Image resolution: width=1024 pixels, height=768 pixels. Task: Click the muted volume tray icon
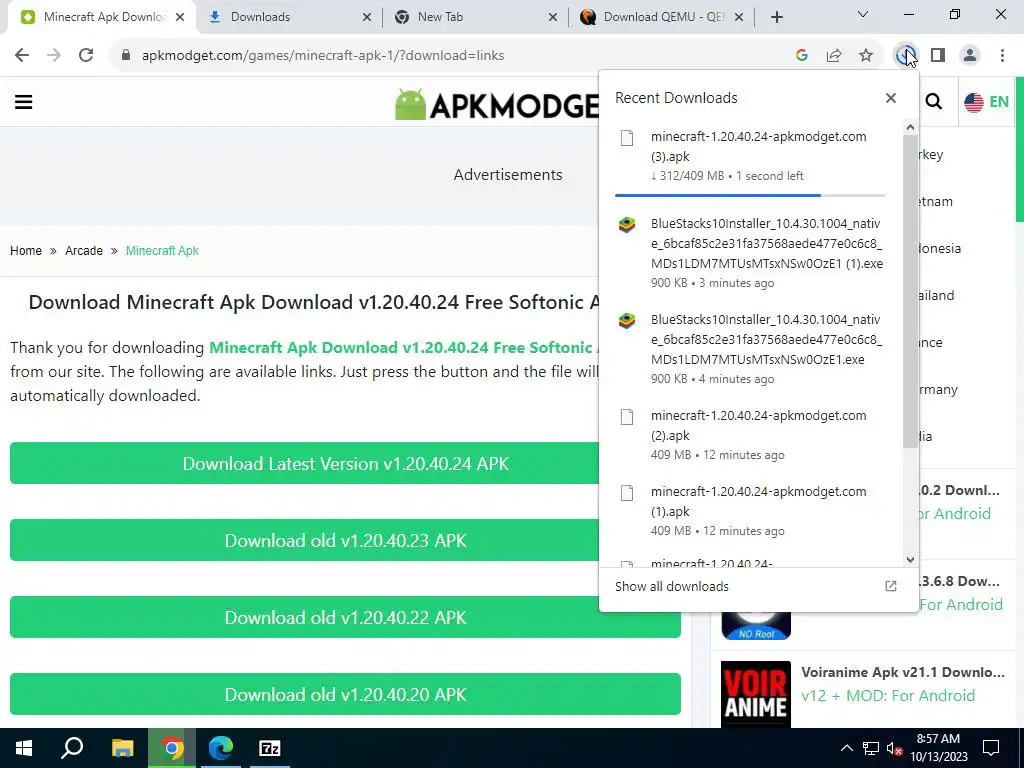click(x=894, y=748)
